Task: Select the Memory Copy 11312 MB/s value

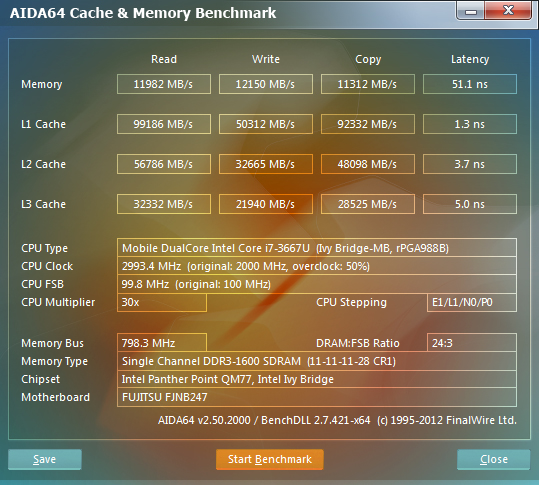Action: coord(367,84)
